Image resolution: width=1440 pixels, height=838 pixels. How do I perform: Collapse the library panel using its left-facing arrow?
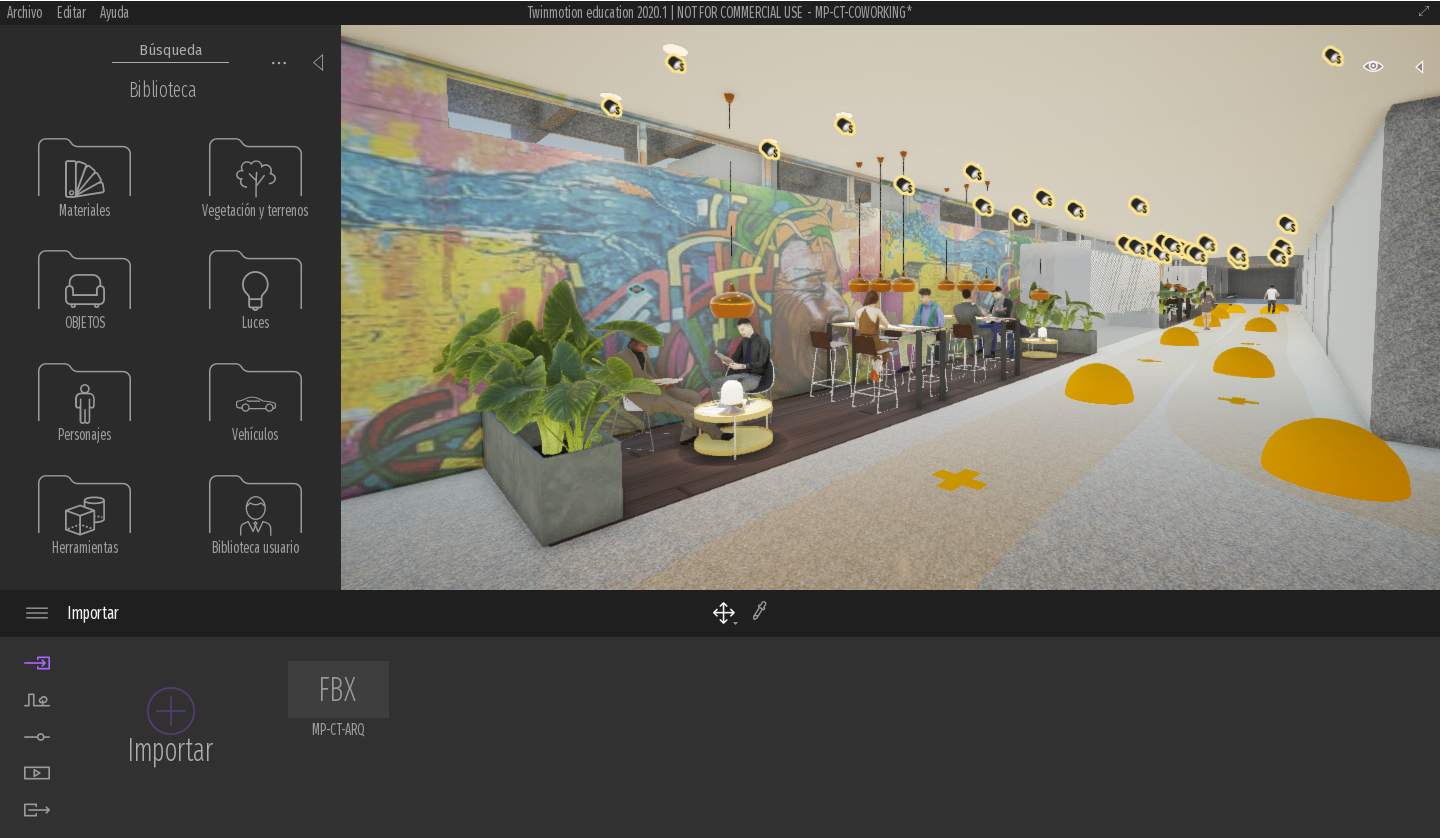tap(318, 61)
